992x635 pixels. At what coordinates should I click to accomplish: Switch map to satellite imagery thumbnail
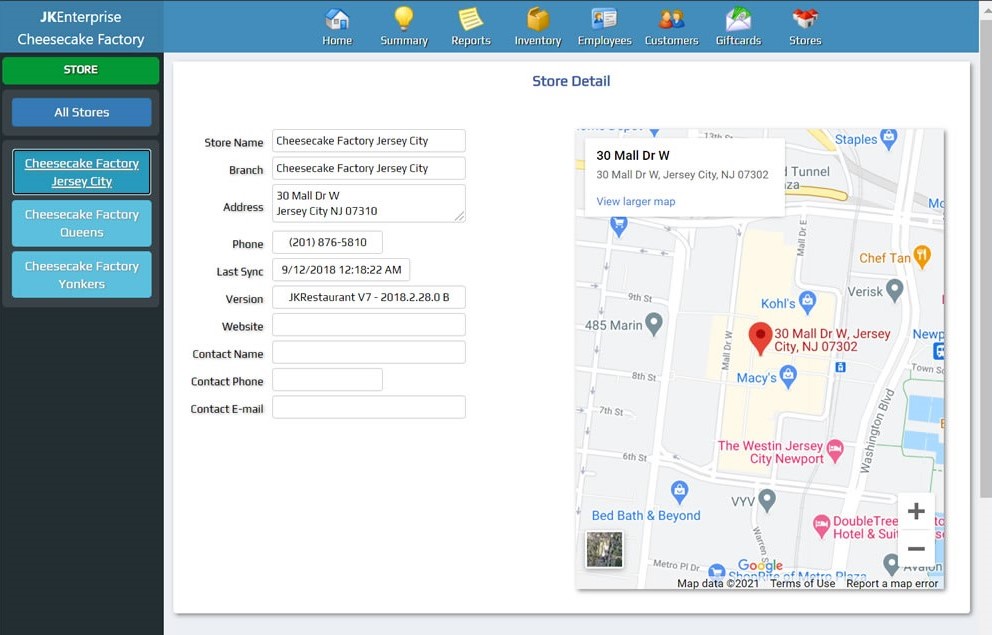pyautogui.click(x=604, y=549)
